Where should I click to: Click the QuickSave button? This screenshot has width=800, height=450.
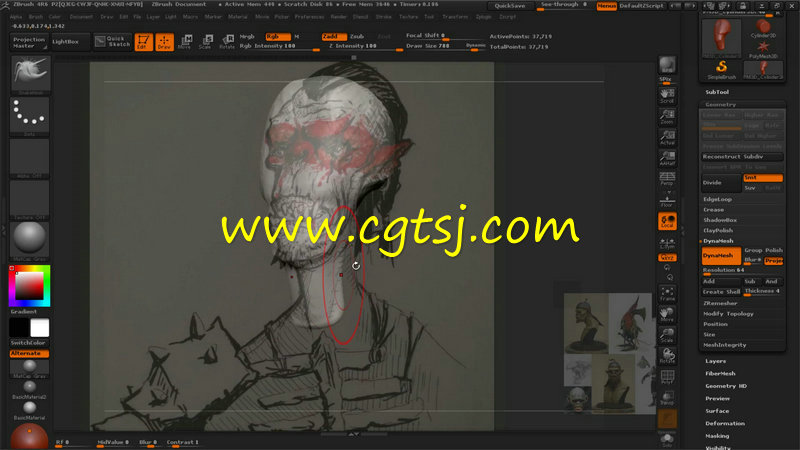510,6
